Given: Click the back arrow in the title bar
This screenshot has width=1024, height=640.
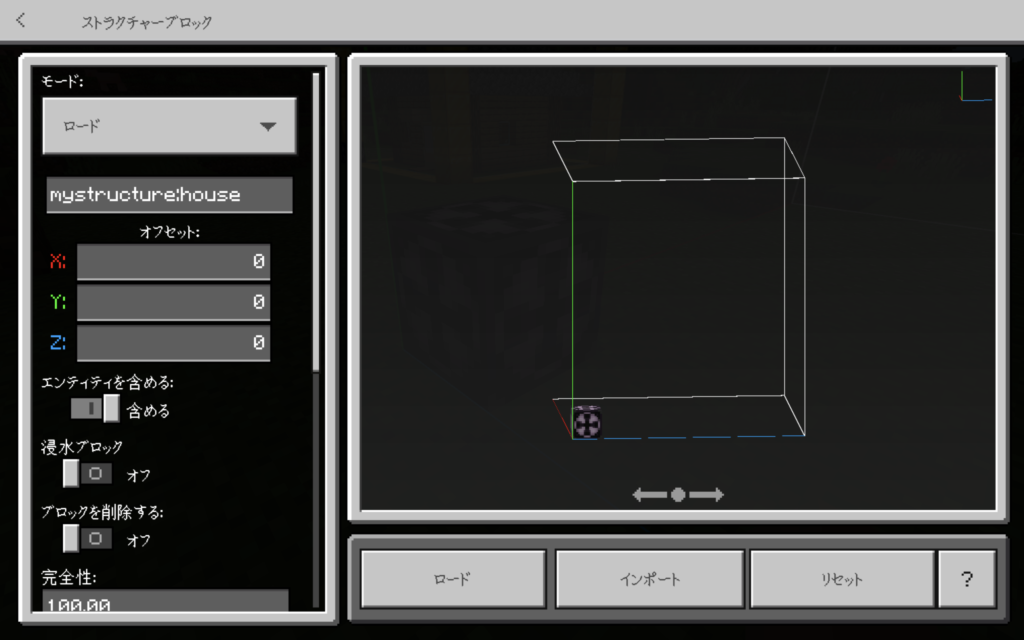Looking at the screenshot, I should 21,21.
